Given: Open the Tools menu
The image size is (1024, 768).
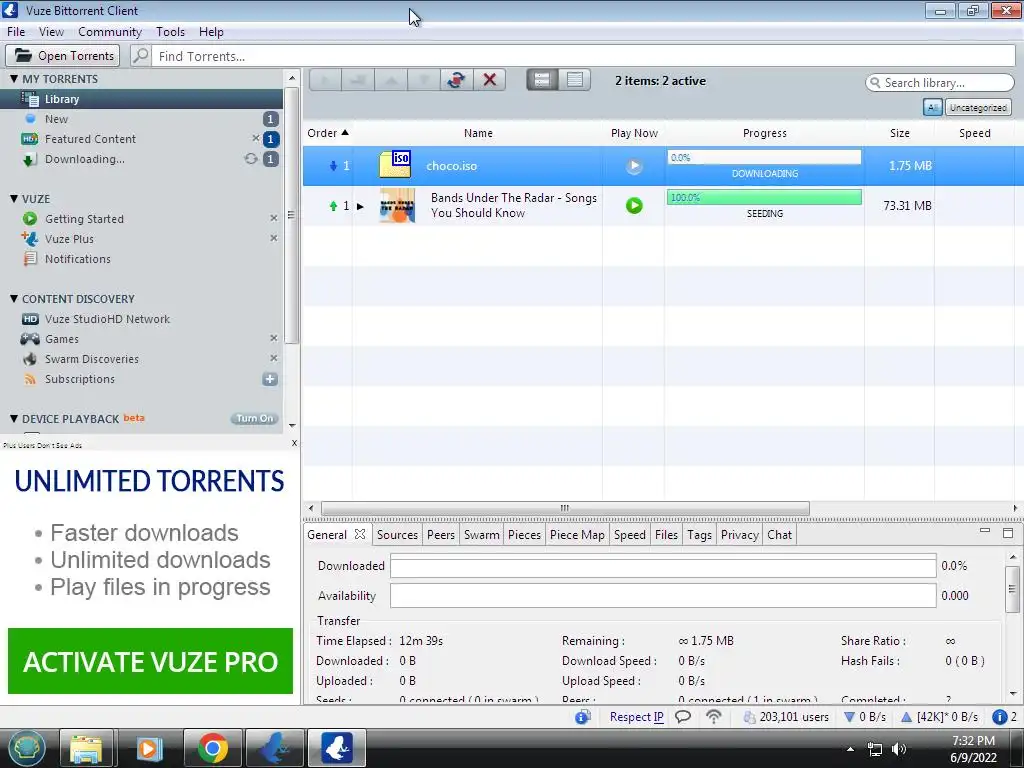Looking at the screenshot, I should 170,31.
